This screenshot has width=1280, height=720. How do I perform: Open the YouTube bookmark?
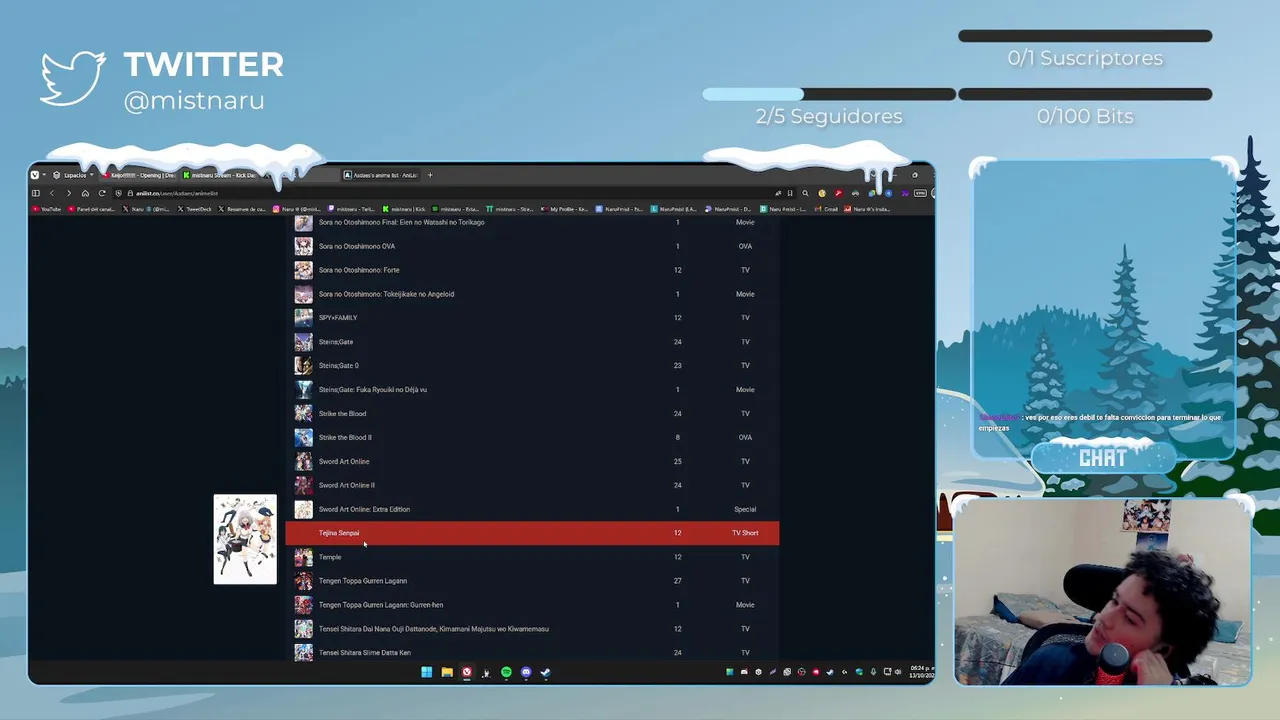[47, 209]
